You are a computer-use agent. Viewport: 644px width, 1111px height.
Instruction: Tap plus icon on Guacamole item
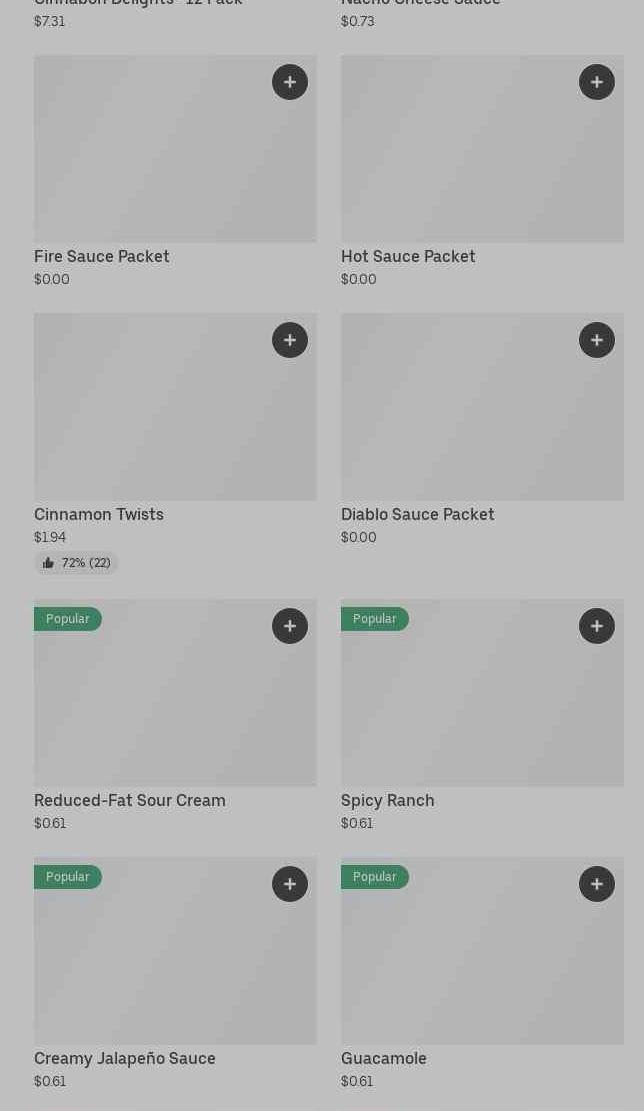point(597,884)
